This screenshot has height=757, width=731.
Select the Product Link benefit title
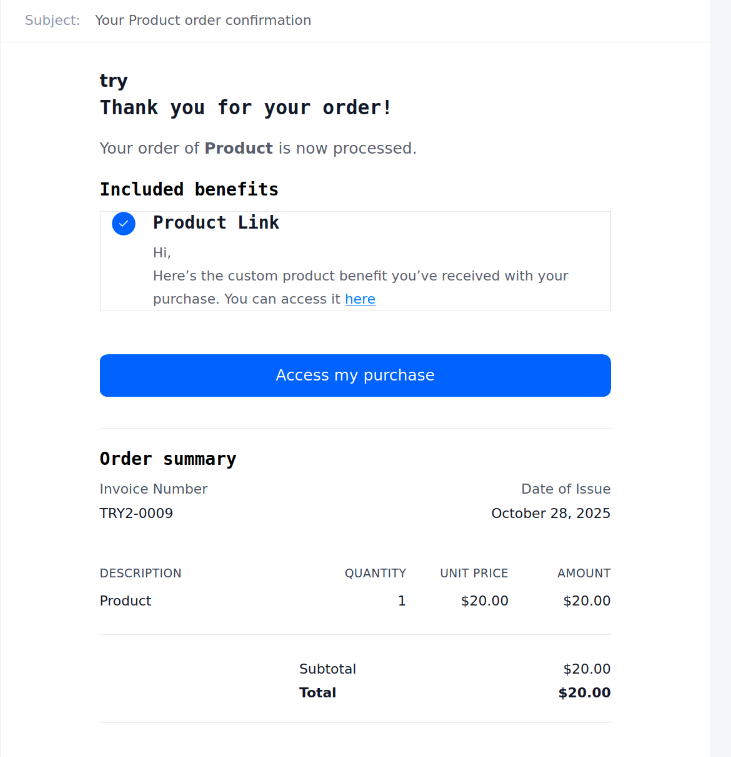(x=216, y=222)
